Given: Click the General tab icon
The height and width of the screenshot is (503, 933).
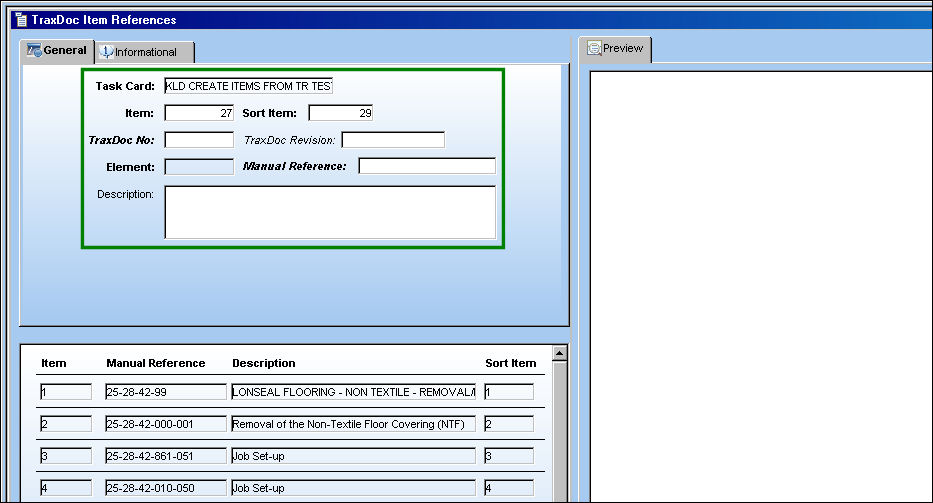Looking at the screenshot, I should tap(34, 50).
